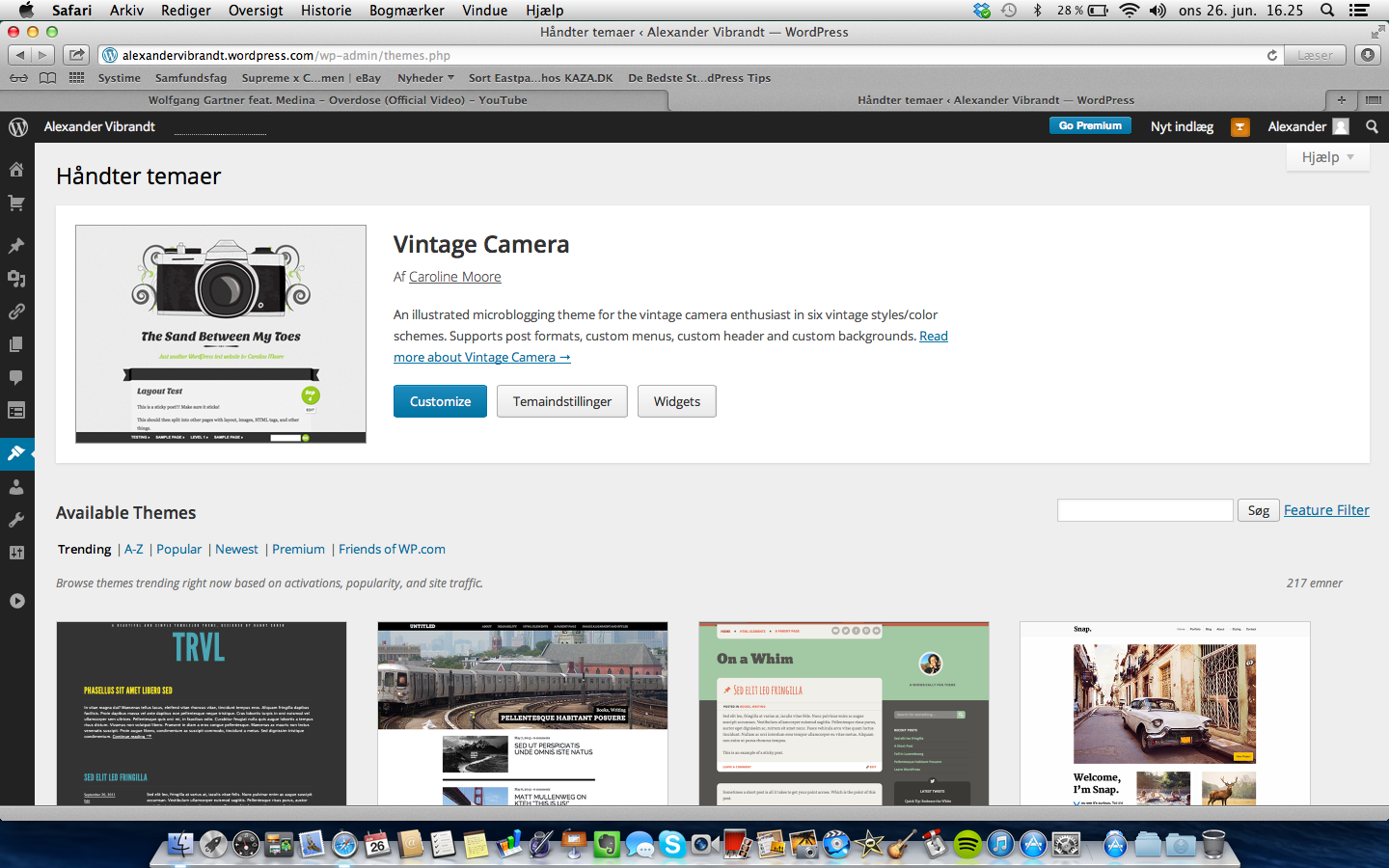This screenshot has width=1389, height=868.
Task: Open the Media sidebar icon
Action: pos(16,279)
